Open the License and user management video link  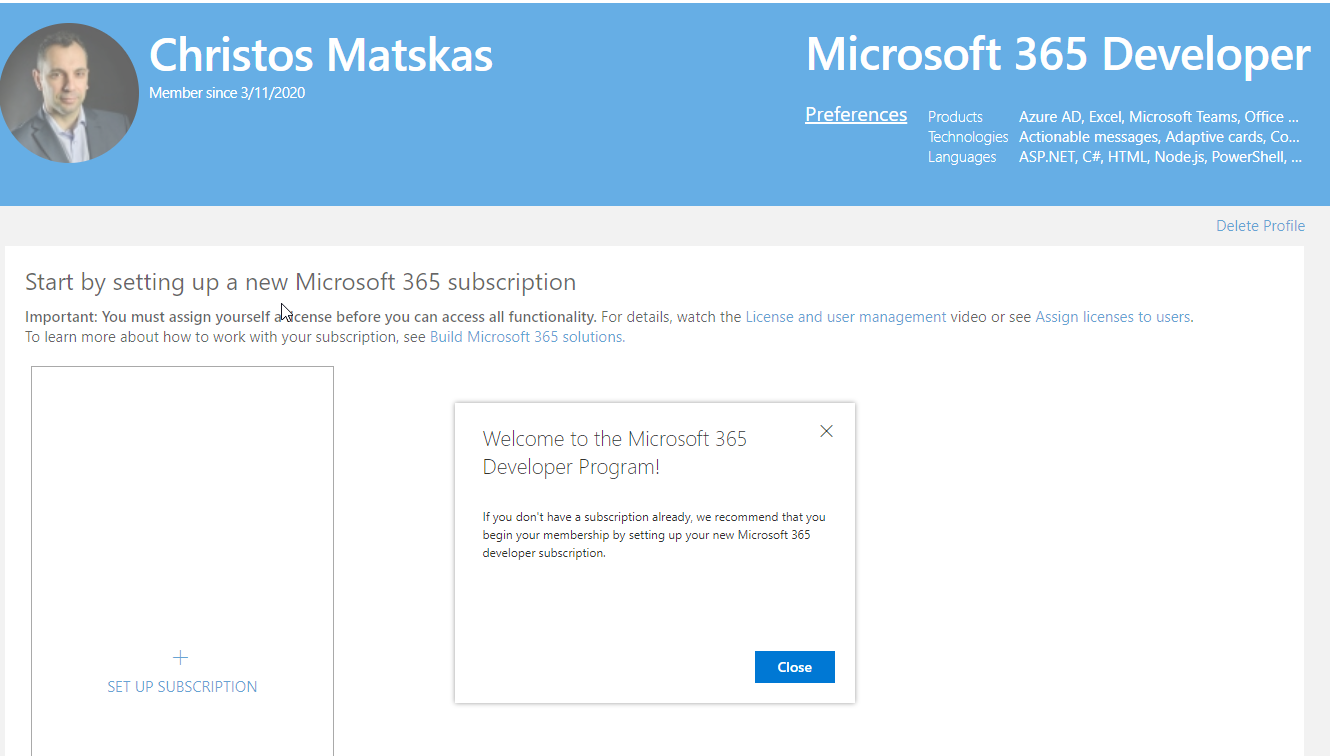coord(846,317)
